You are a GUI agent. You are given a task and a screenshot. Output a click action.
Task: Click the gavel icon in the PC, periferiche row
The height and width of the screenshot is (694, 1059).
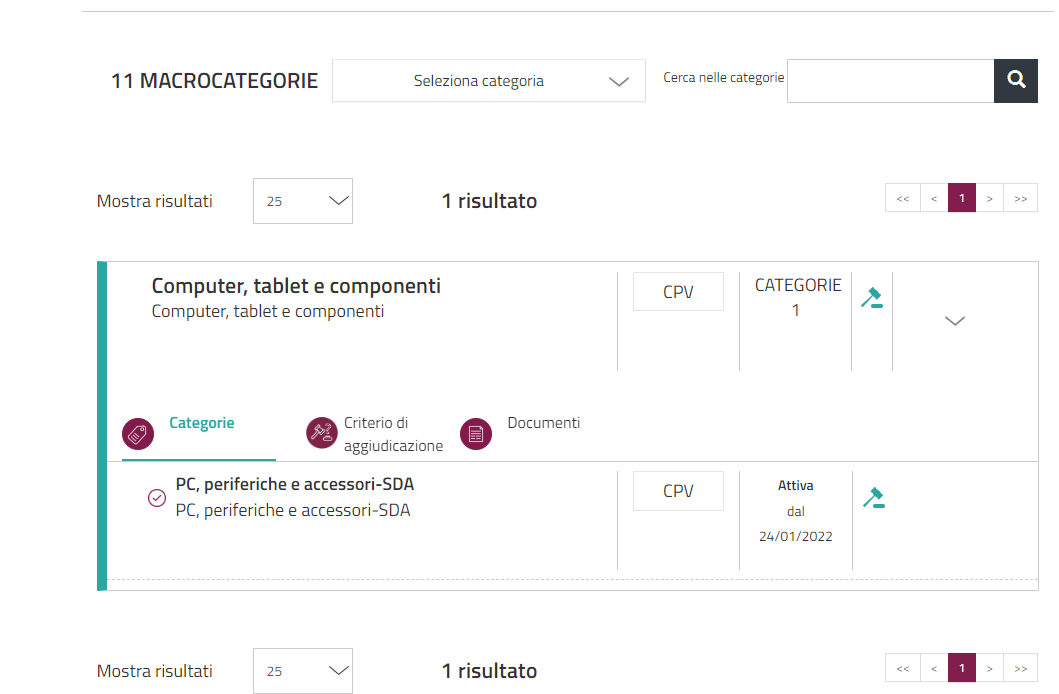point(873,498)
